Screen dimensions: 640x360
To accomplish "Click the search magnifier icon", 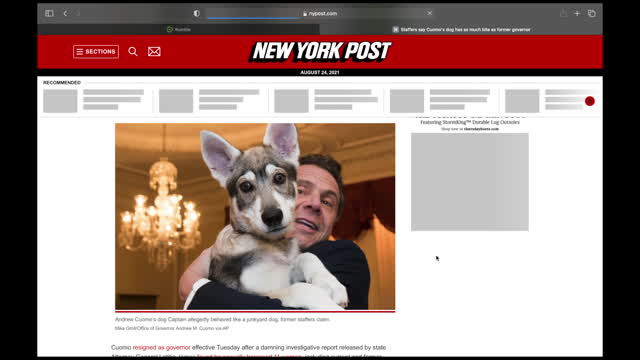I will coord(133,51).
